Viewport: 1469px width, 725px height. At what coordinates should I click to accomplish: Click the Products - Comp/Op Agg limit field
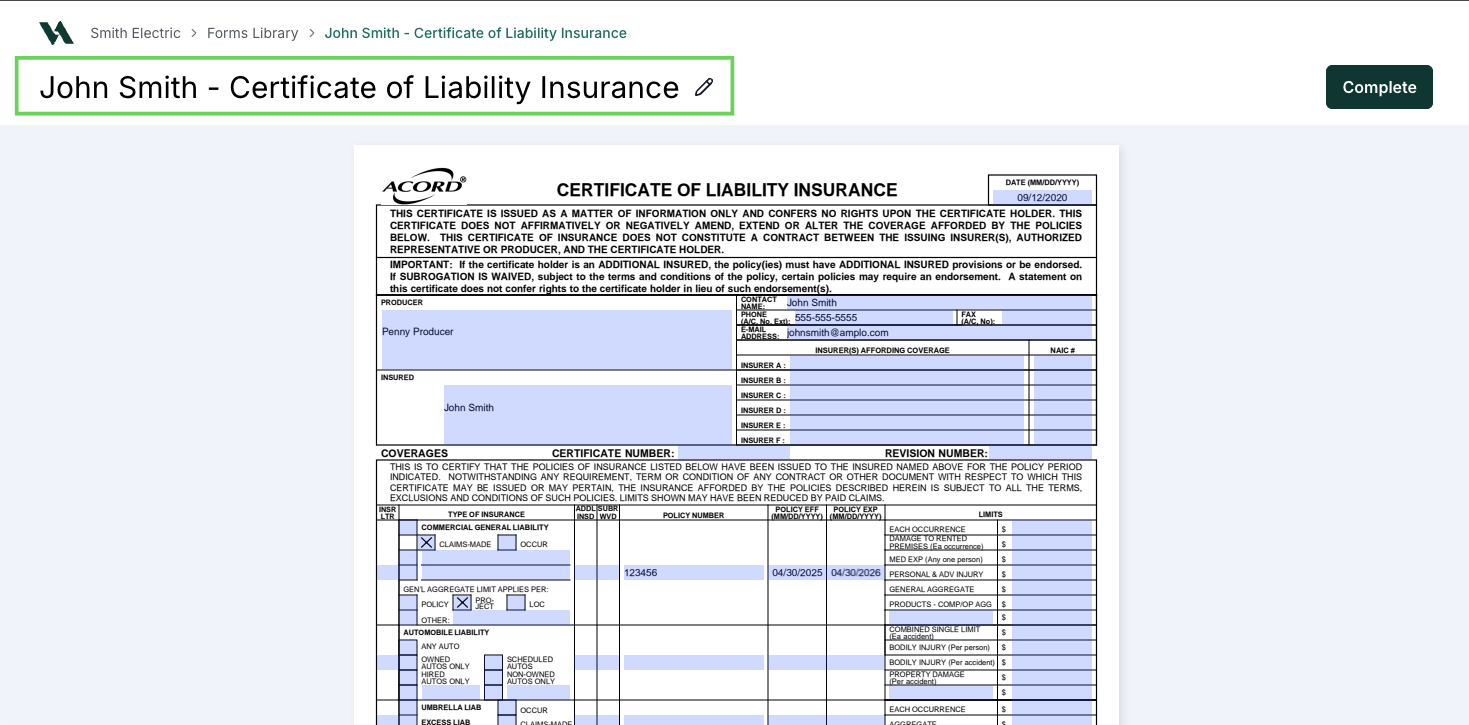point(1052,603)
